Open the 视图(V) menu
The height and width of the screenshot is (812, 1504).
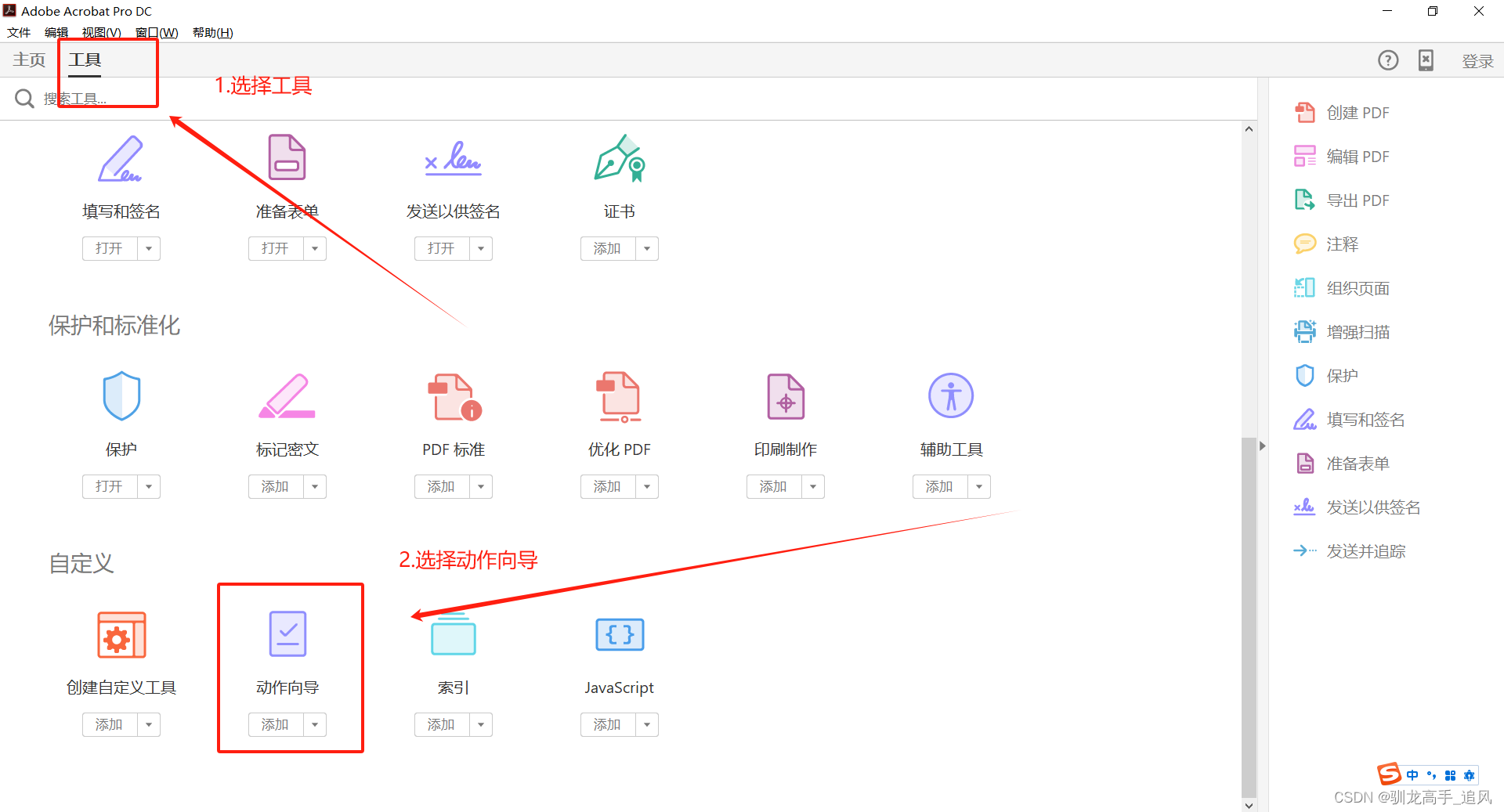[101, 32]
